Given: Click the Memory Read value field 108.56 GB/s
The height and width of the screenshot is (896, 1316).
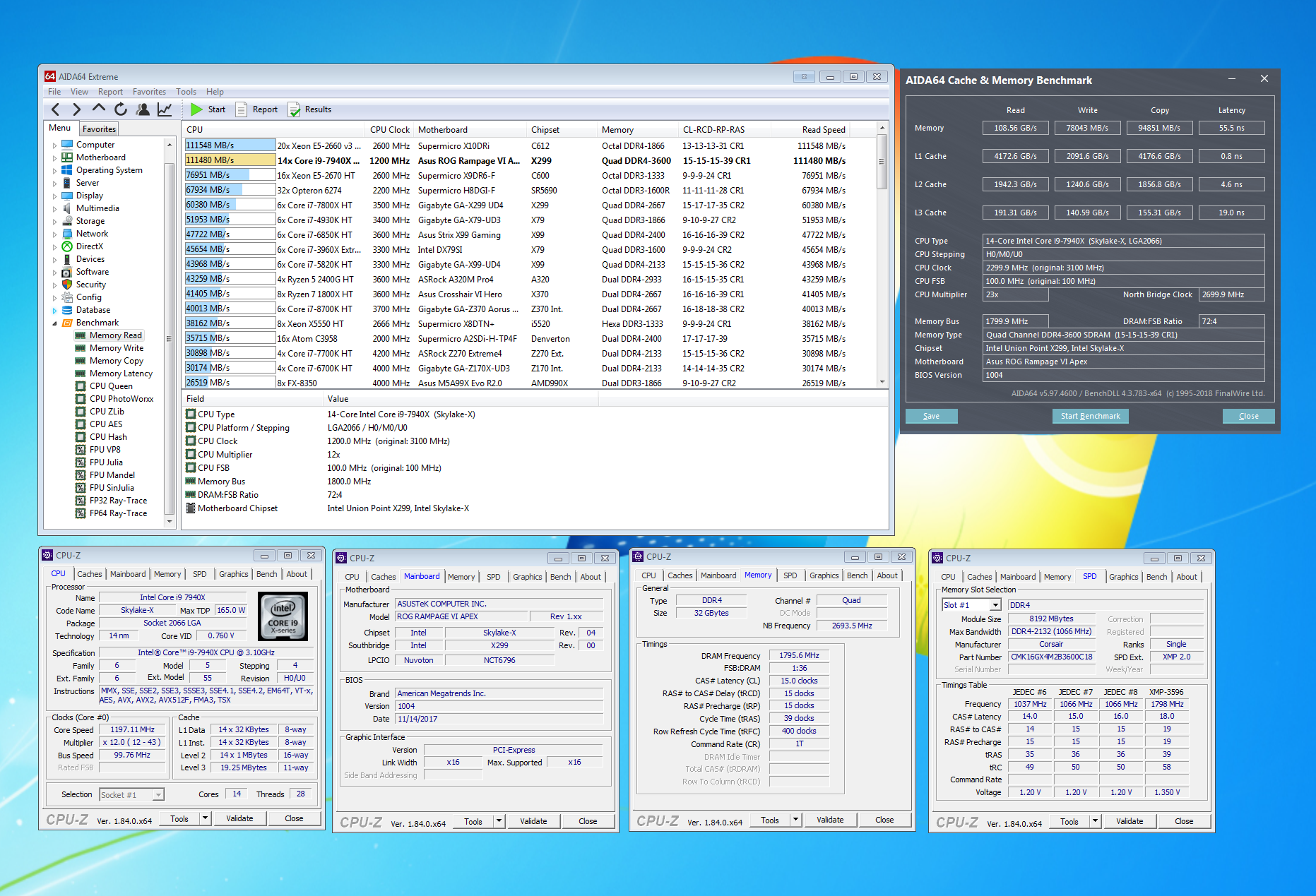Looking at the screenshot, I should [1015, 128].
